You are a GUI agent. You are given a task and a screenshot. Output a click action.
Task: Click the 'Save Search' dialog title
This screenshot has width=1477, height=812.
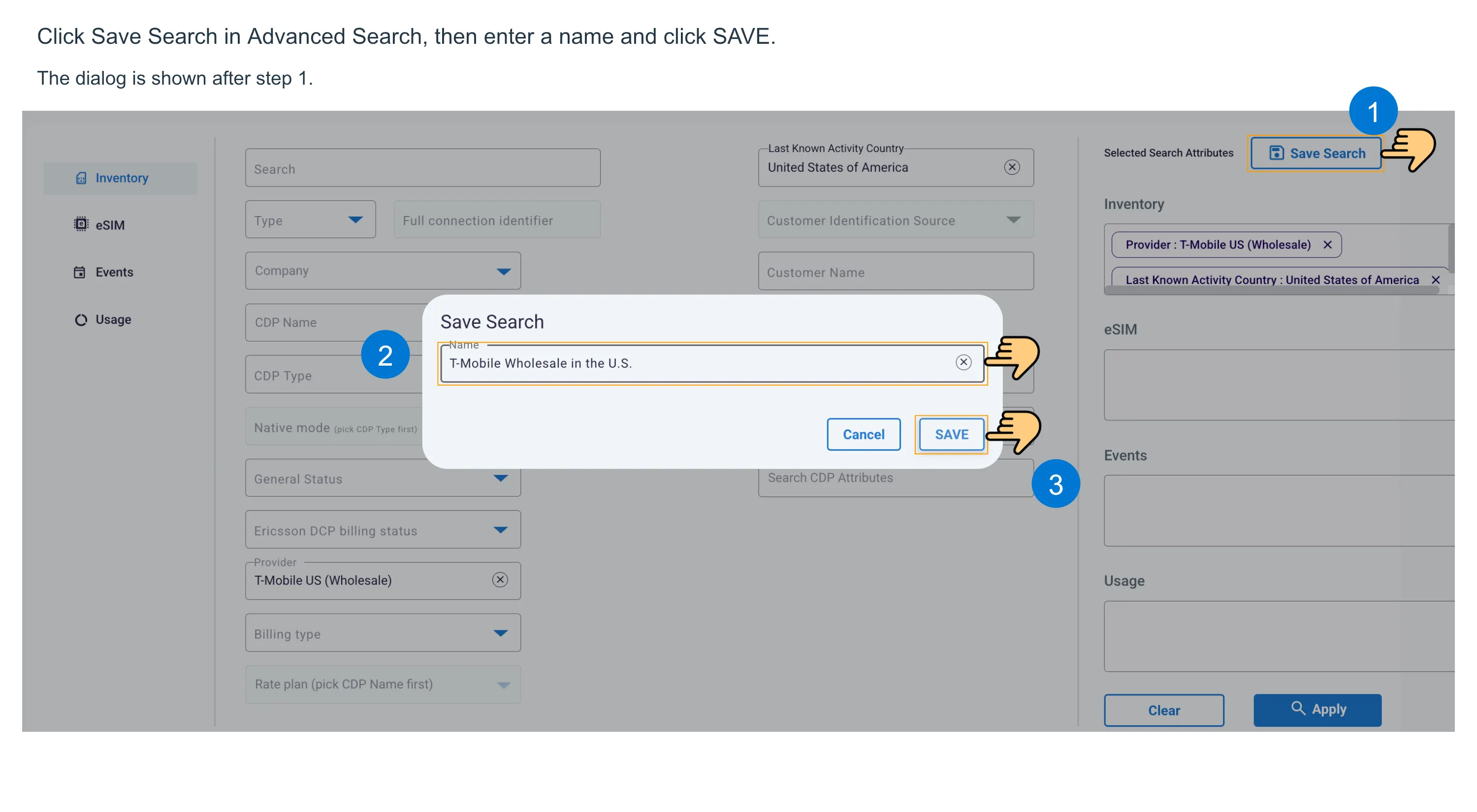pyautogui.click(x=492, y=322)
